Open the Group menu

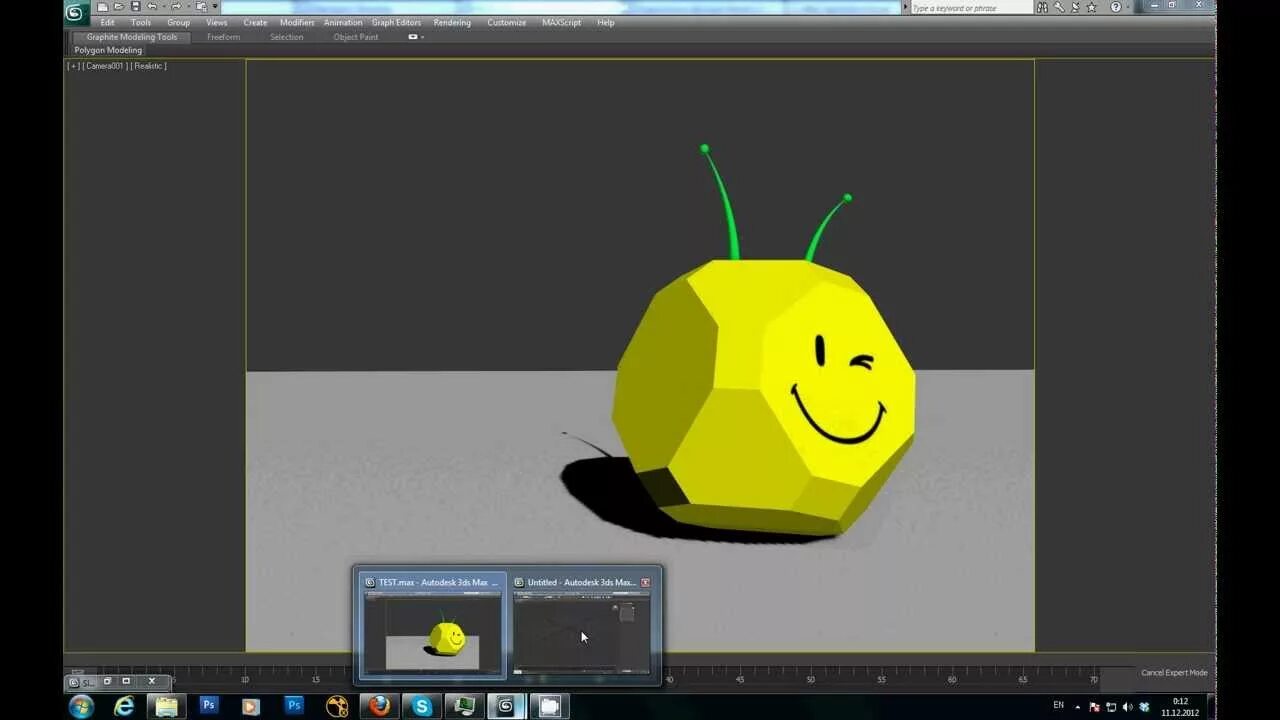click(x=178, y=22)
